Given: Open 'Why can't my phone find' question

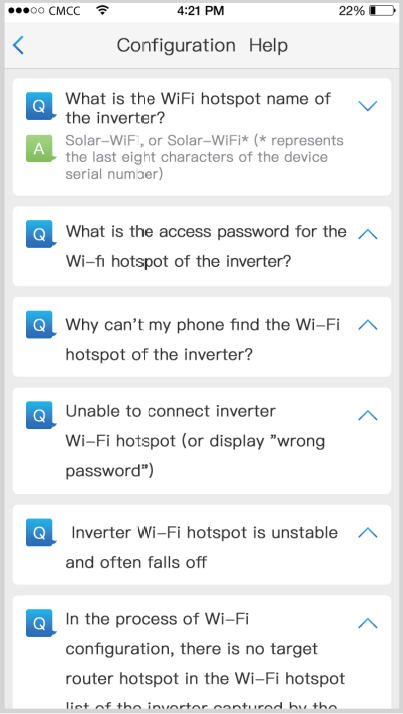Looking at the screenshot, I should pyautogui.click(x=203, y=339).
